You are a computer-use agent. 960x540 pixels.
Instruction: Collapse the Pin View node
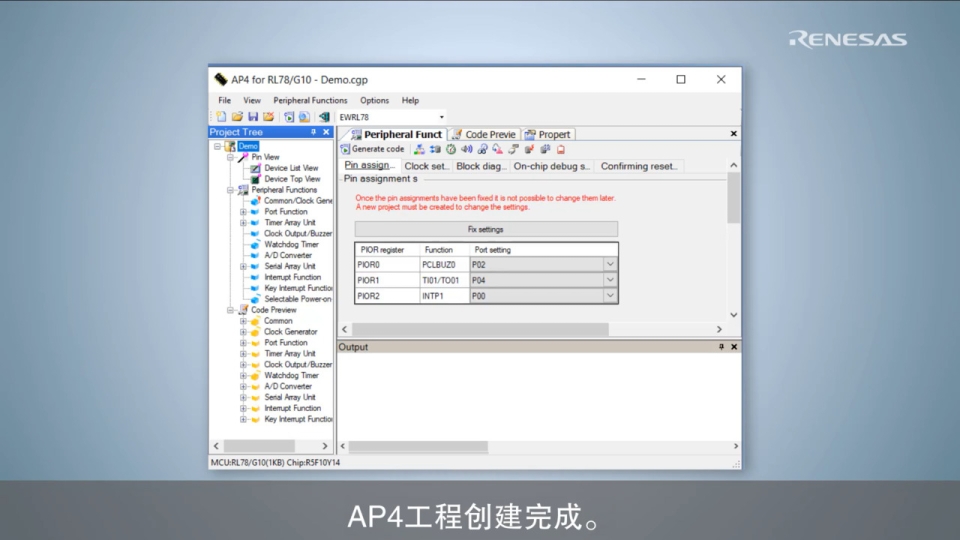tap(230, 157)
